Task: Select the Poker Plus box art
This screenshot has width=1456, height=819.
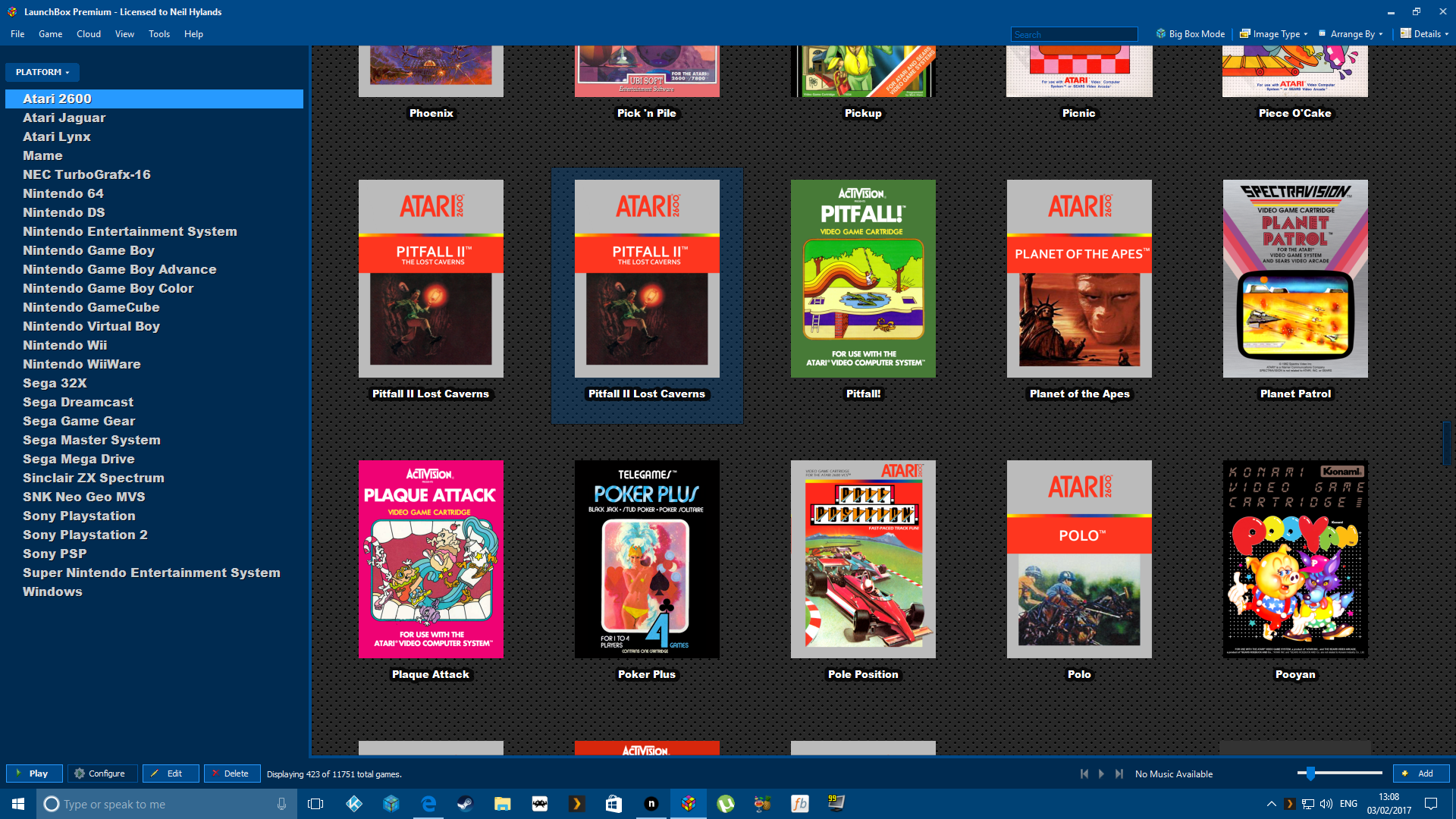Action: (647, 559)
